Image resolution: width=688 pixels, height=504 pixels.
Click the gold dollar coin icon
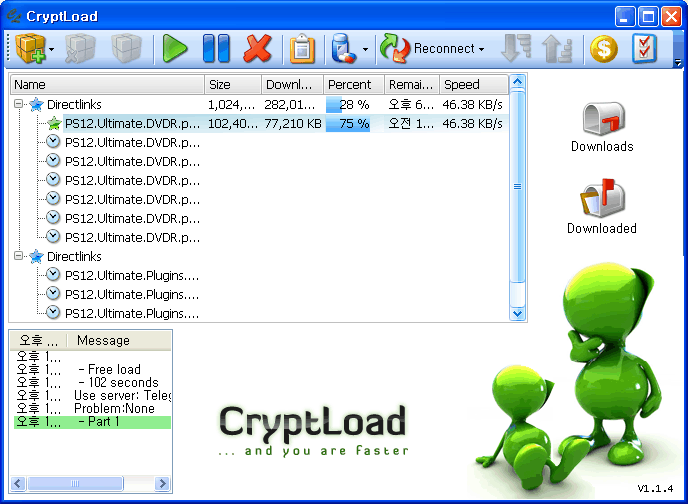[x=604, y=49]
